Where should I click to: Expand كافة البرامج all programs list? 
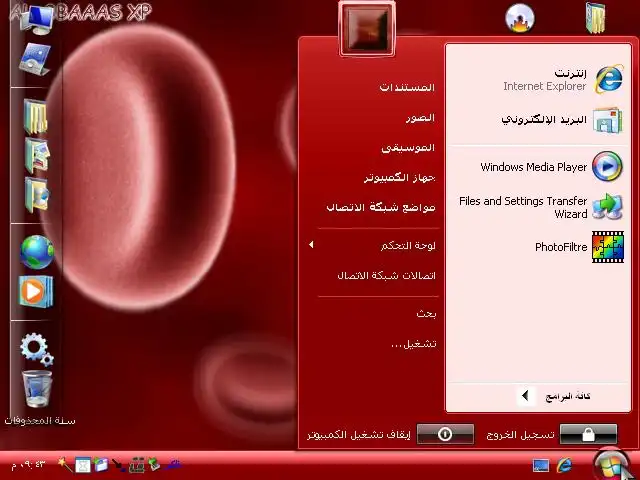[555, 396]
